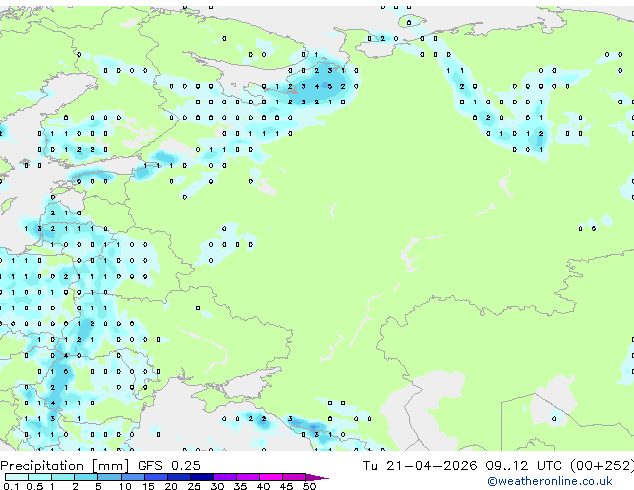Click the 'Tu 21-04-2026' date text
Viewport: 634px width, 490px height.
[420, 465]
